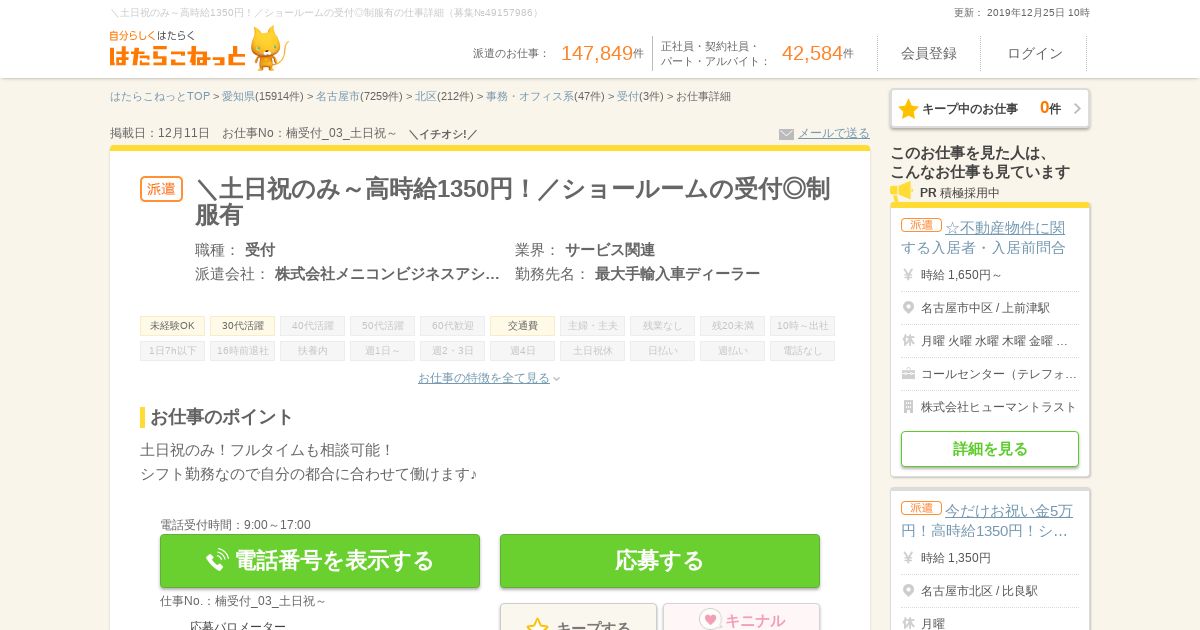The height and width of the screenshot is (630, 1200).
Task: Click the キープする button
Action: tap(578, 617)
